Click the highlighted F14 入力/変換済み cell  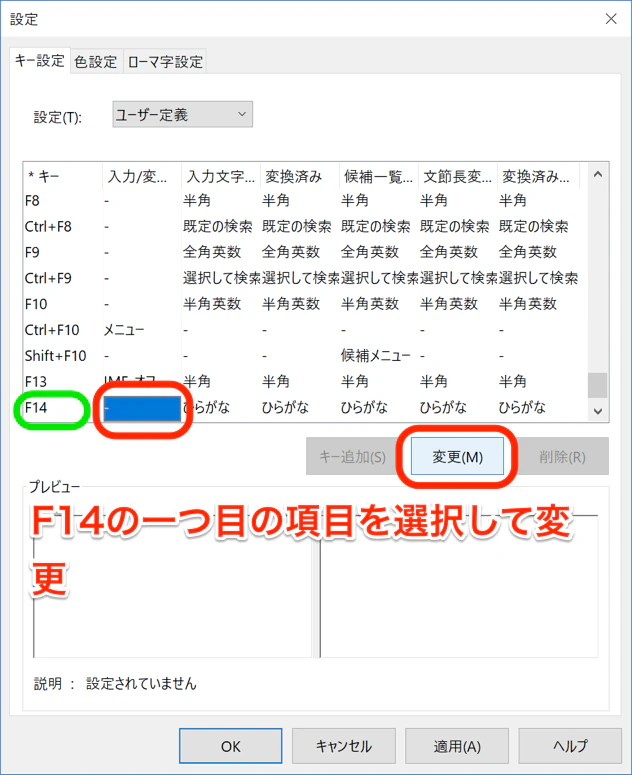(x=142, y=408)
